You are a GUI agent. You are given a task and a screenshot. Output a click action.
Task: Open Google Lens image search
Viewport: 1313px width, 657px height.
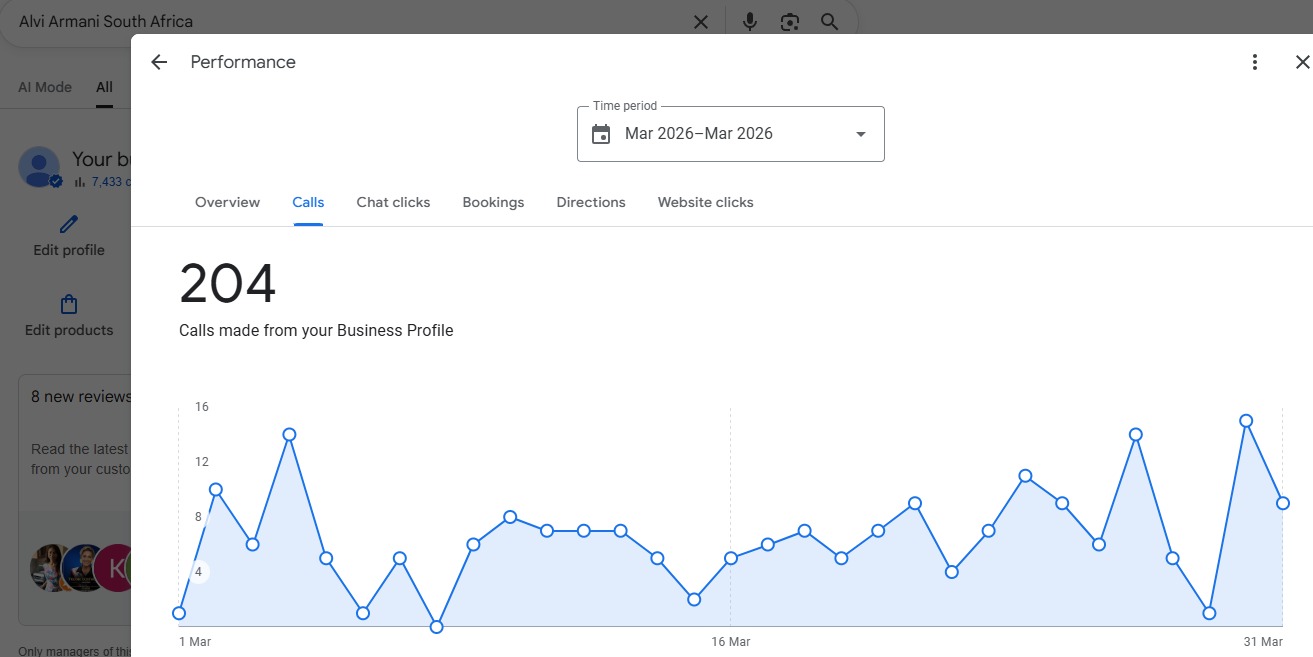tap(790, 21)
